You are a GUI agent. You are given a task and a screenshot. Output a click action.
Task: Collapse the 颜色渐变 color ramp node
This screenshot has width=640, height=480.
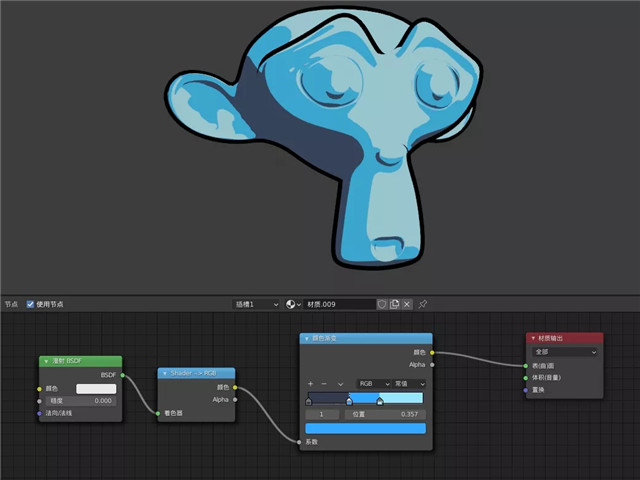(x=307, y=338)
